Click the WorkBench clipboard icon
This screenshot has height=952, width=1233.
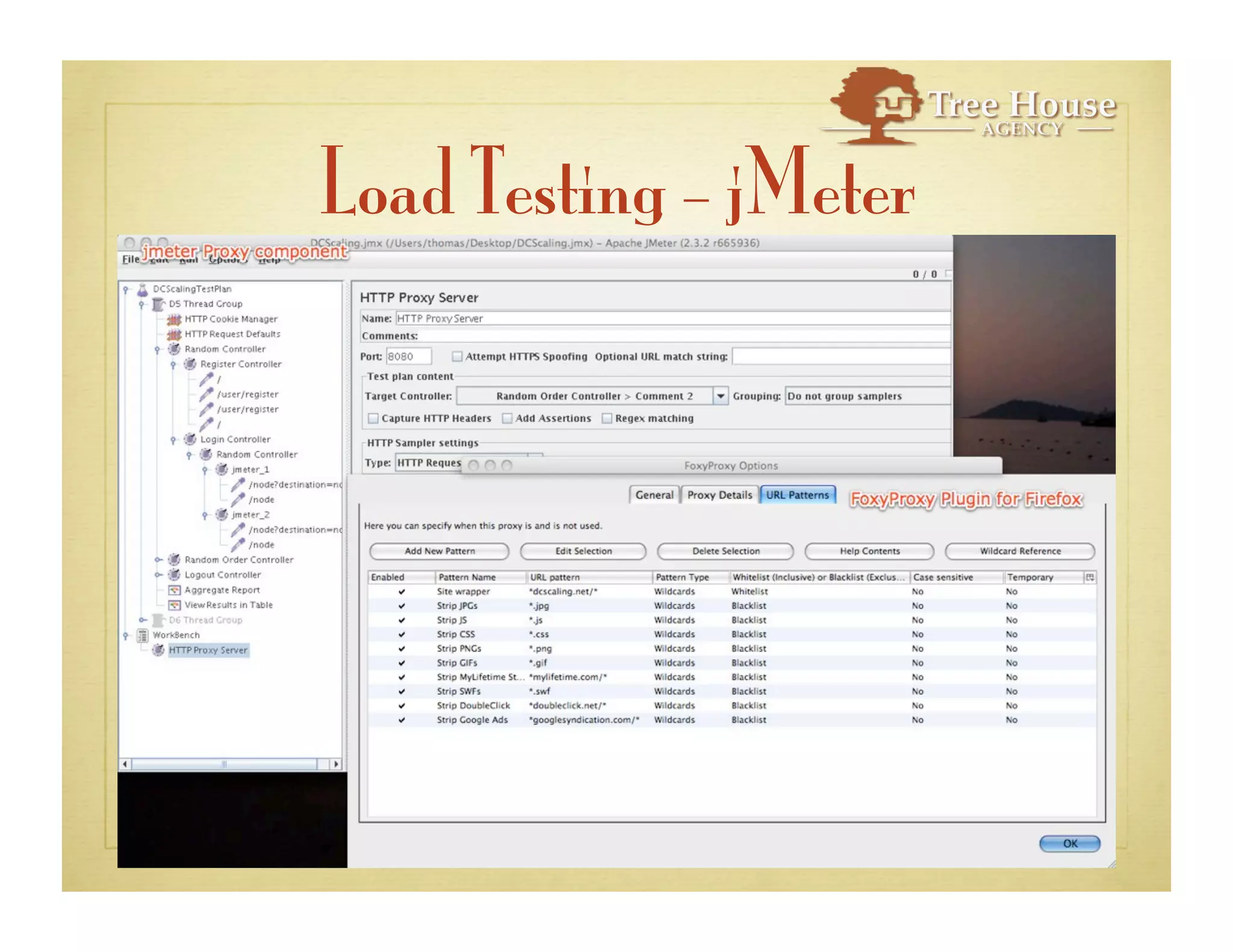pyautogui.click(x=143, y=635)
